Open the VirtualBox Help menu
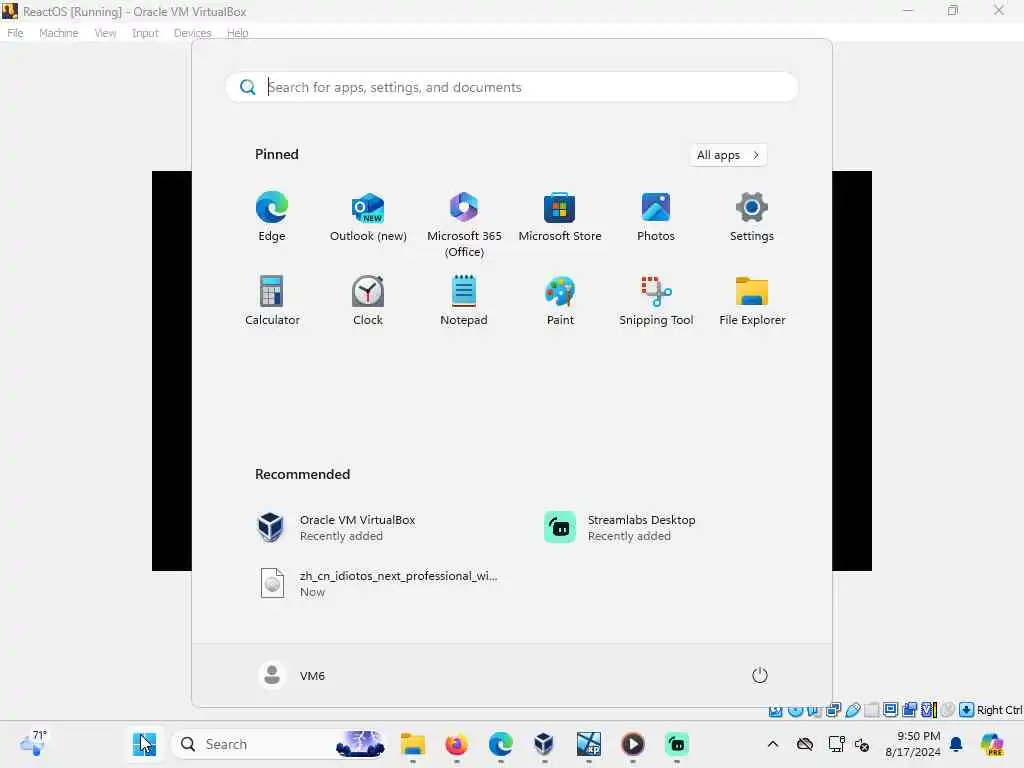Screen dimensions: 1024x768 [x=238, y=33]
